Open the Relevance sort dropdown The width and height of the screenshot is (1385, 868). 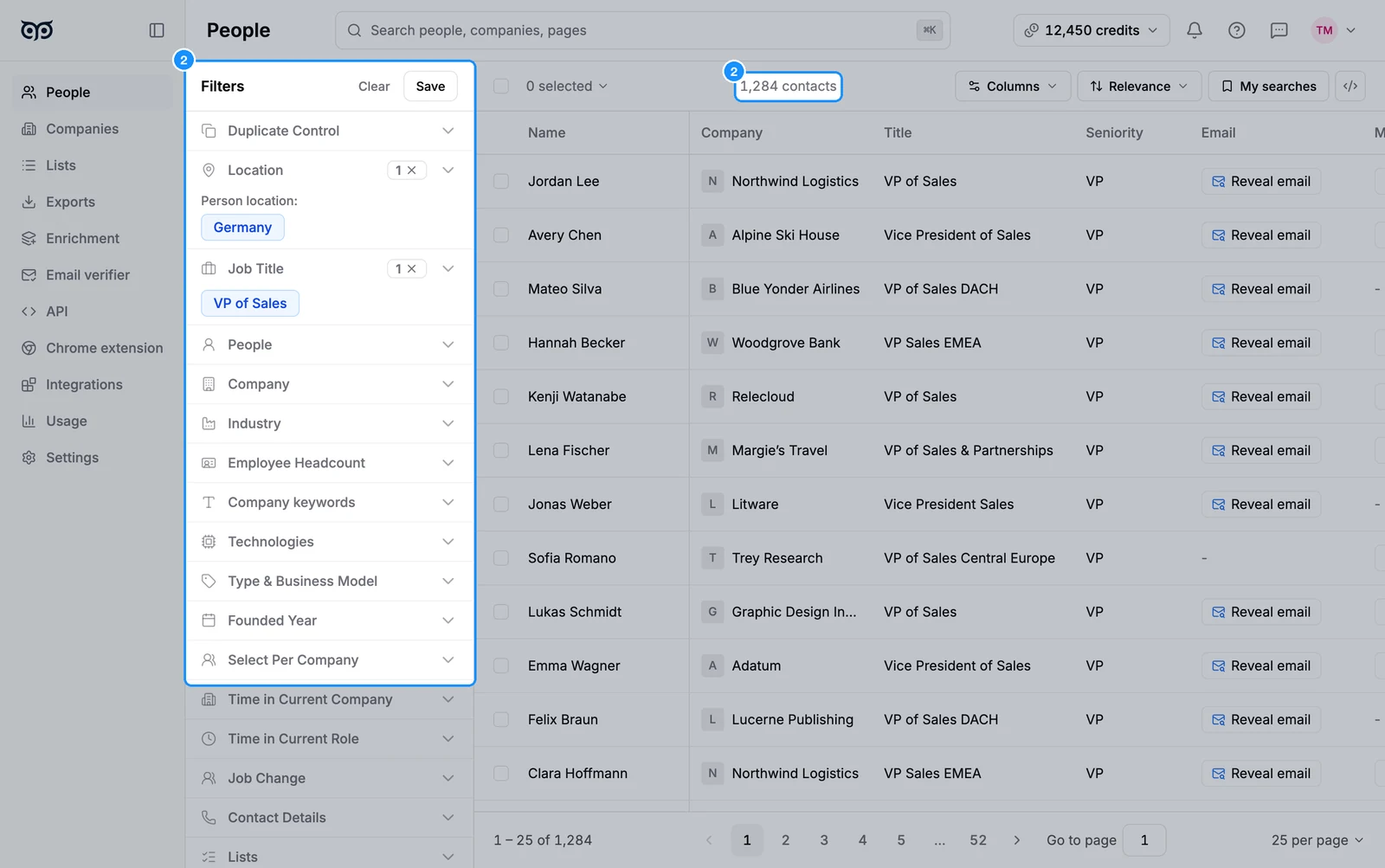point(1139,86)
